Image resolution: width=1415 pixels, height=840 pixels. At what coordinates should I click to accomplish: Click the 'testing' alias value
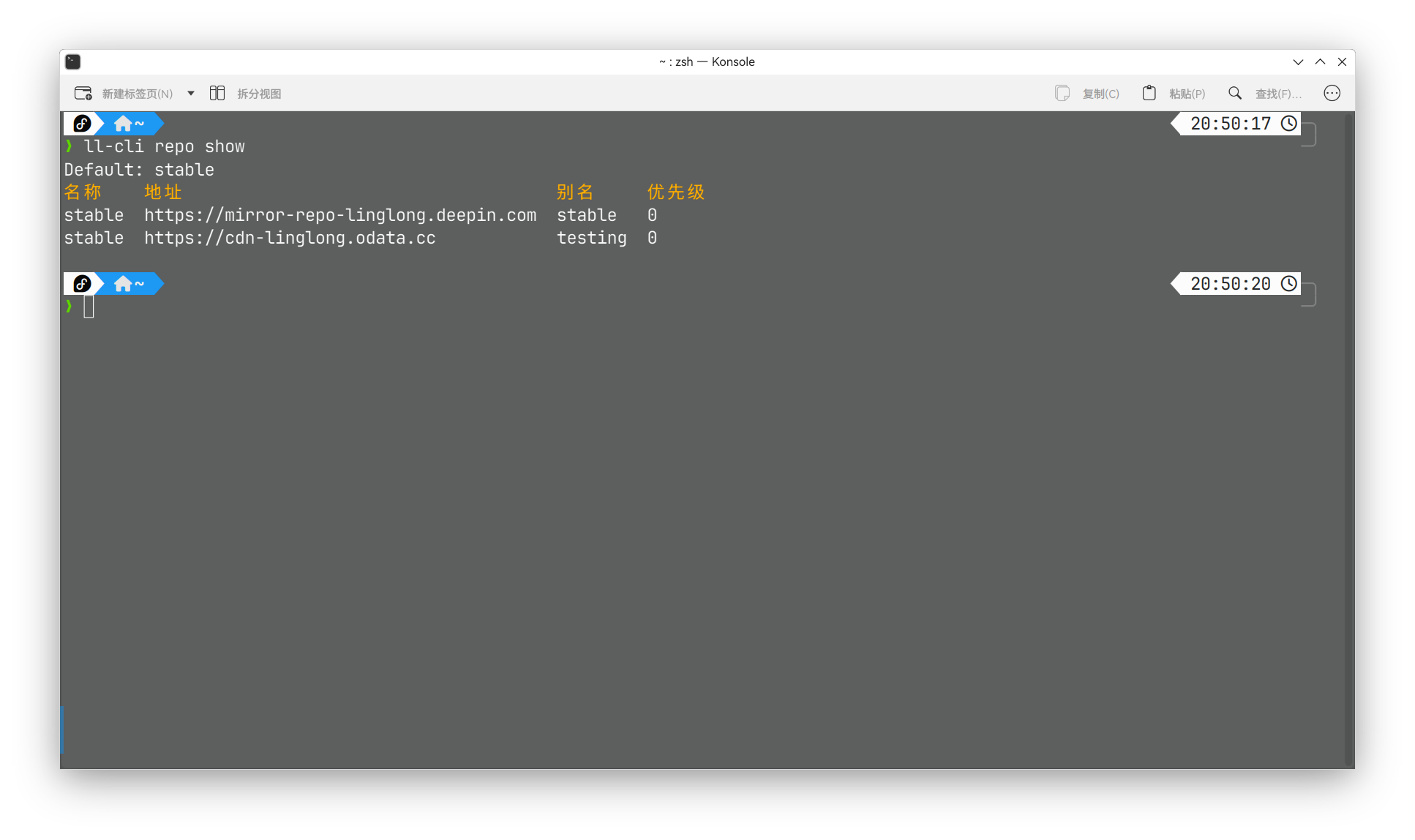pyautogui.click(x=592, y=238)
